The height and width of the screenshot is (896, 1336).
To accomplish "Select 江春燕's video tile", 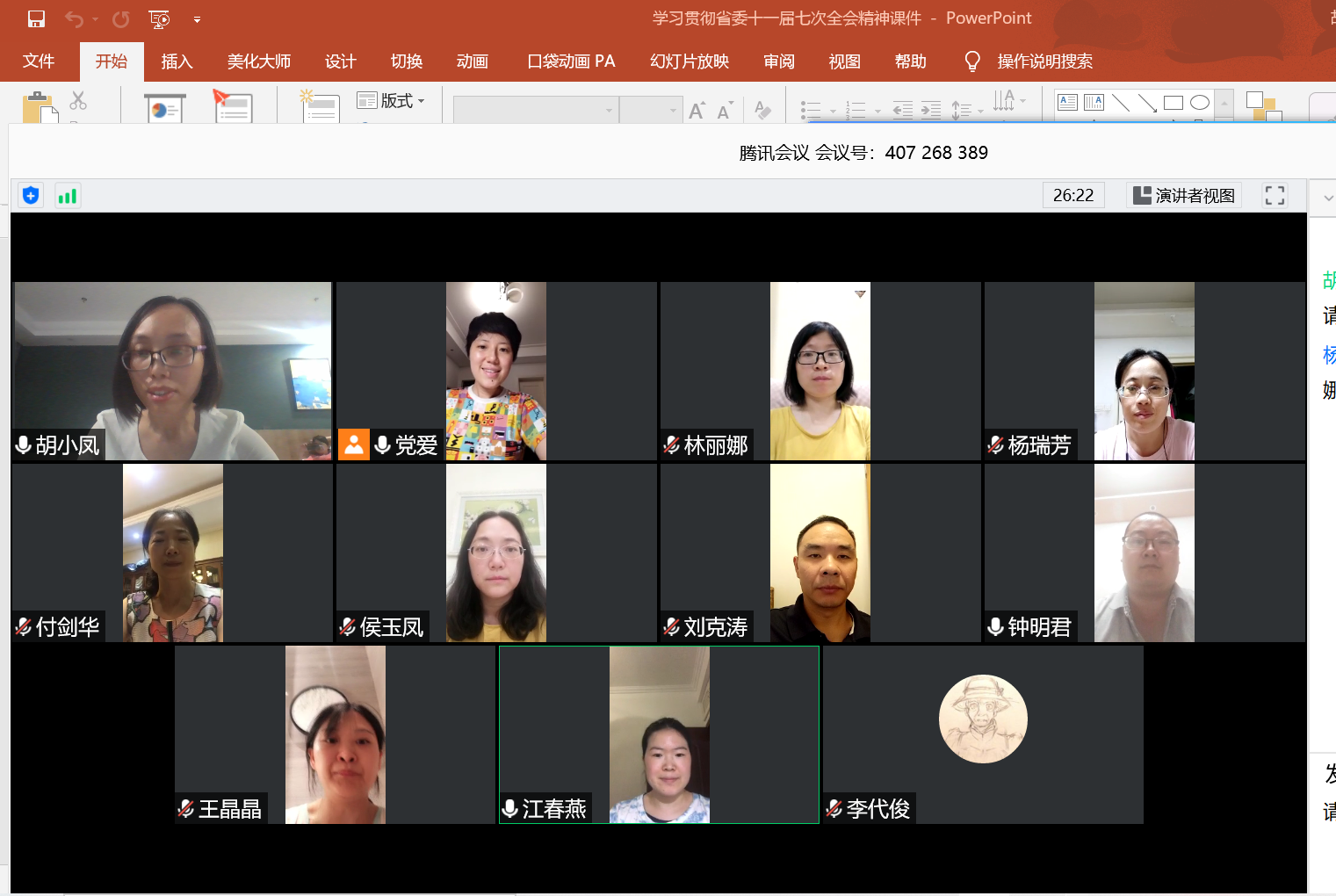I will click(x=659, y=734).
